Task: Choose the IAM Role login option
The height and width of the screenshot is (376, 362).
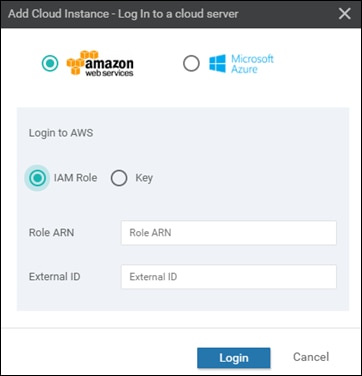Action: 37,178
